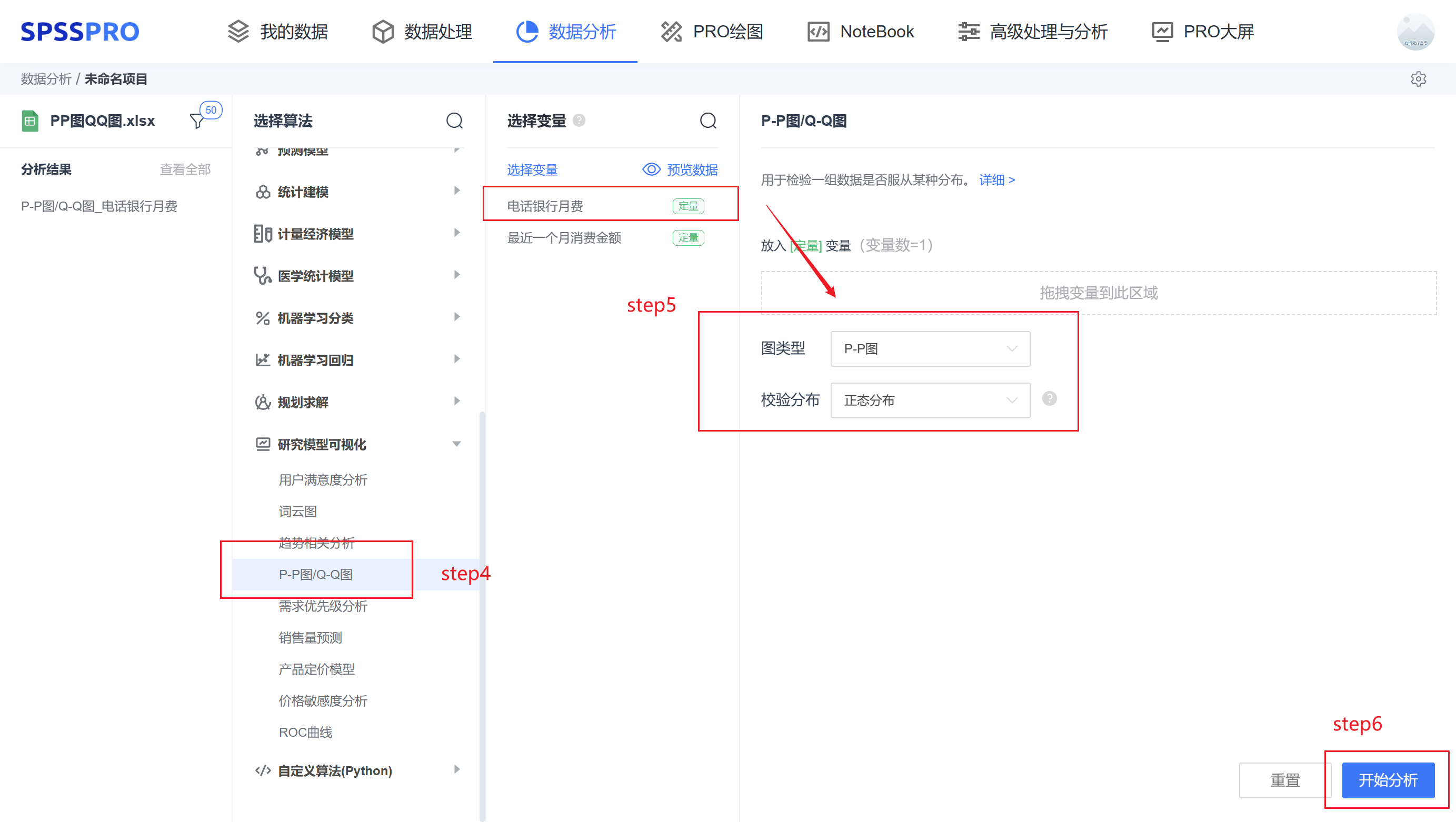Image resolution: width=1456 pixels, height=822 pixels.
Task: Open 详细 > link
Action: [997, 180]
